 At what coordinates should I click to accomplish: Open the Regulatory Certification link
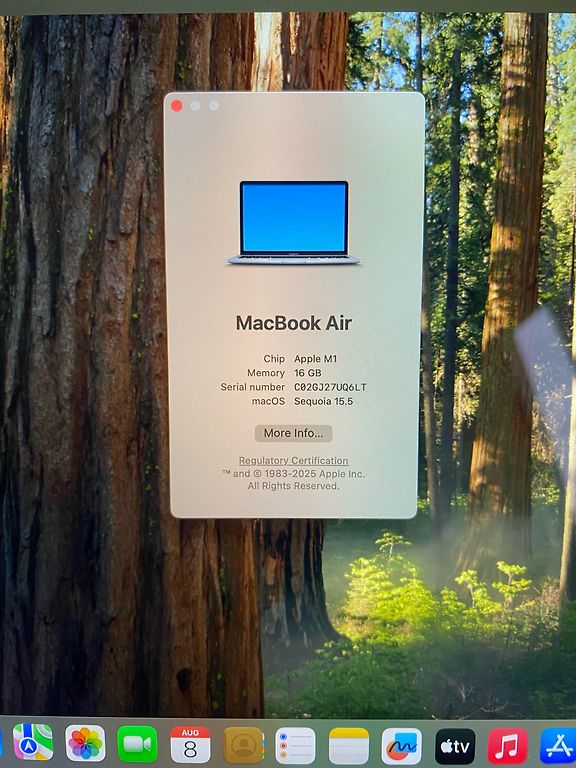pyautogui.click(x=293, y=460)
